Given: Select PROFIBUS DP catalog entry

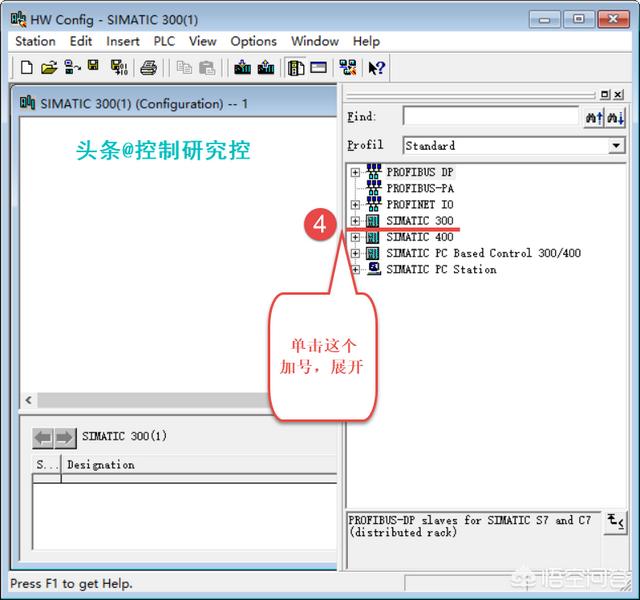Looking at the screenshot, I should (420, 172).
